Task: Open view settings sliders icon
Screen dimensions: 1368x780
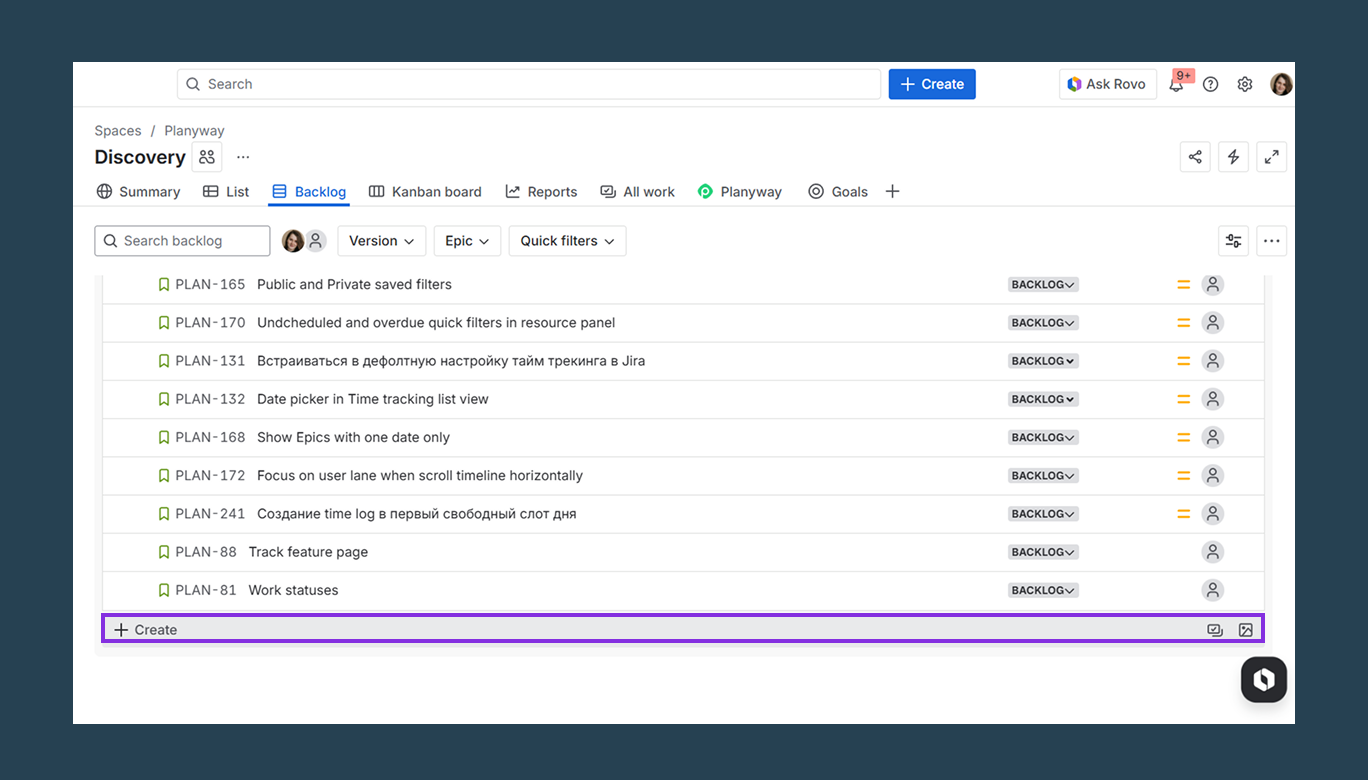Action: (1234, 241)
